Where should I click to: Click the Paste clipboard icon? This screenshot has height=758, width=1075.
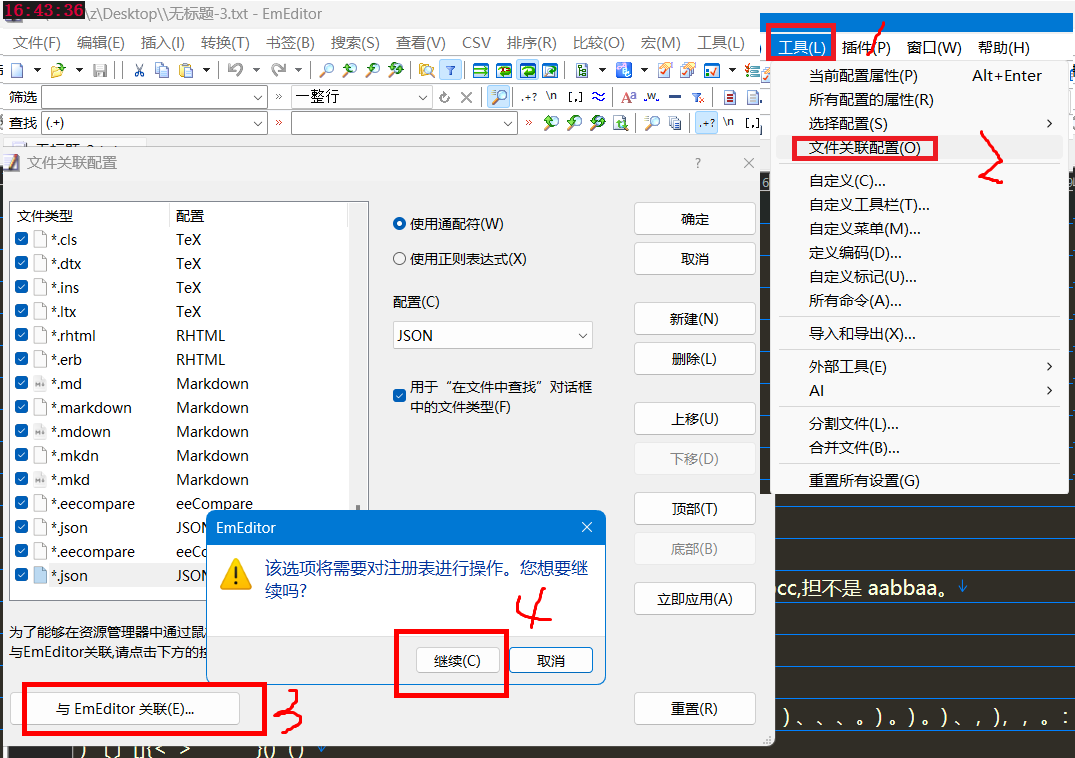(x=185, y=70)
